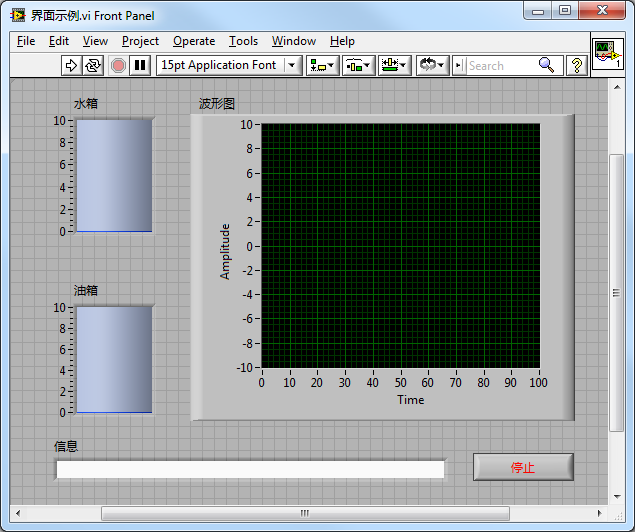This screenshot has width=635, height=532.
Task: Expand the Align Objects dropdown
Action: coord(322,65)
